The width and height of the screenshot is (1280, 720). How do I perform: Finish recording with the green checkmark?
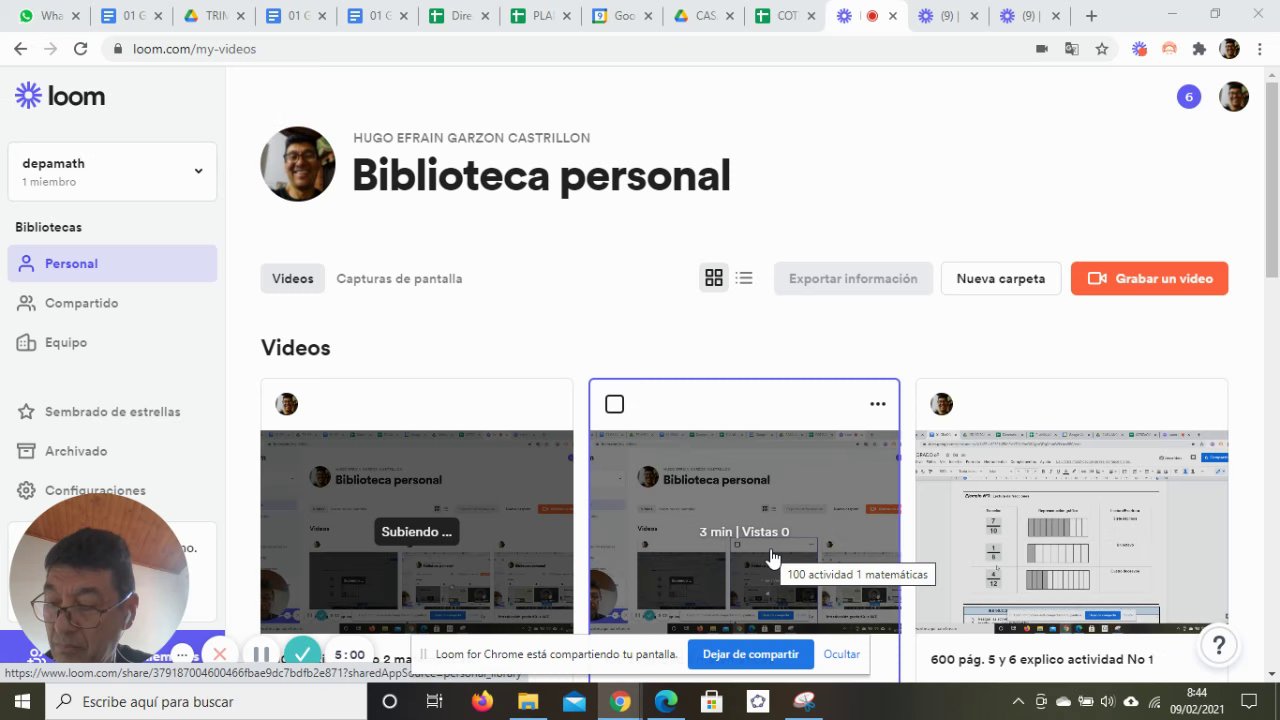[x=303, y=655]
